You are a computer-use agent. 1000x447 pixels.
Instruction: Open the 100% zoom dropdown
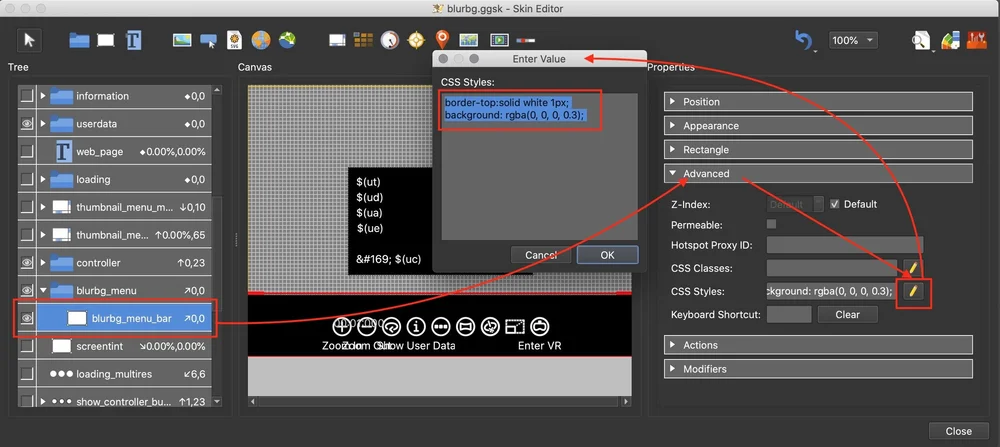coord(853,40)
